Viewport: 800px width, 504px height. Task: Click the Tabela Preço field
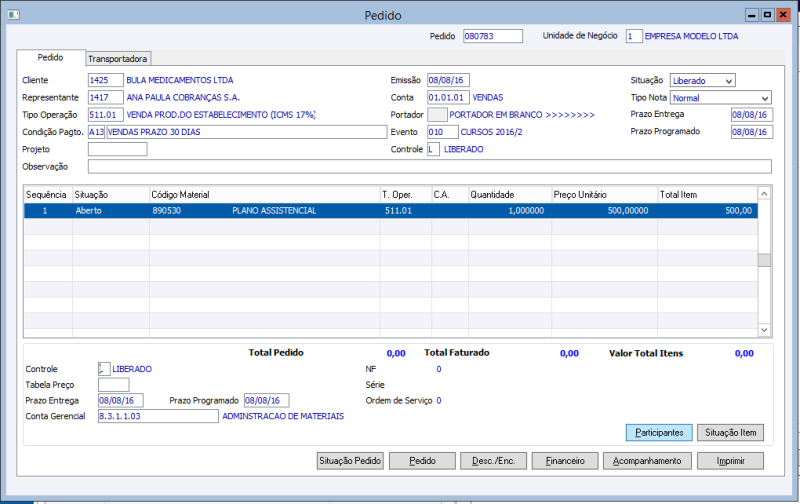113,385
